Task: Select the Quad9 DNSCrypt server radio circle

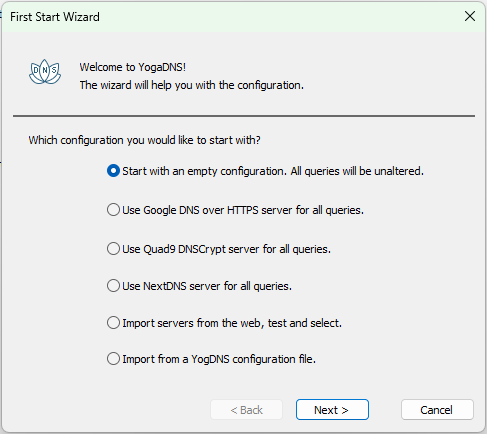Action: tap(113, 249)
